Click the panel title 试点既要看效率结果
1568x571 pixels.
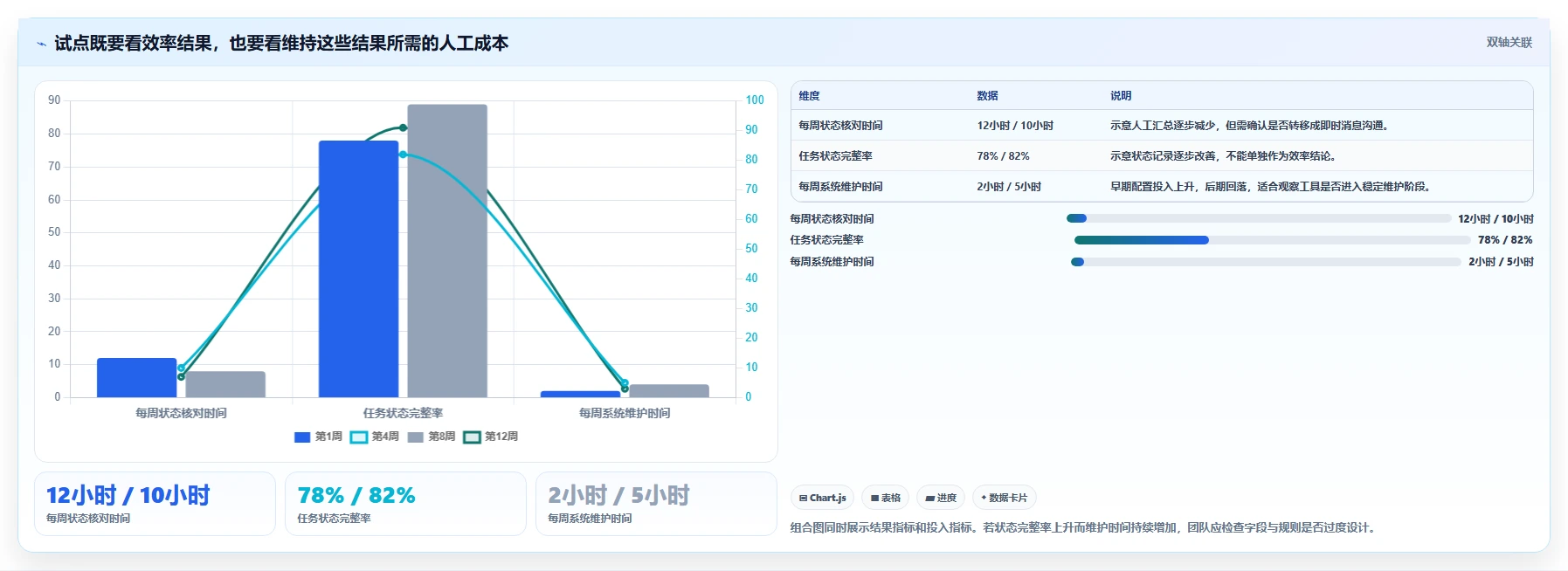point(281,44)
